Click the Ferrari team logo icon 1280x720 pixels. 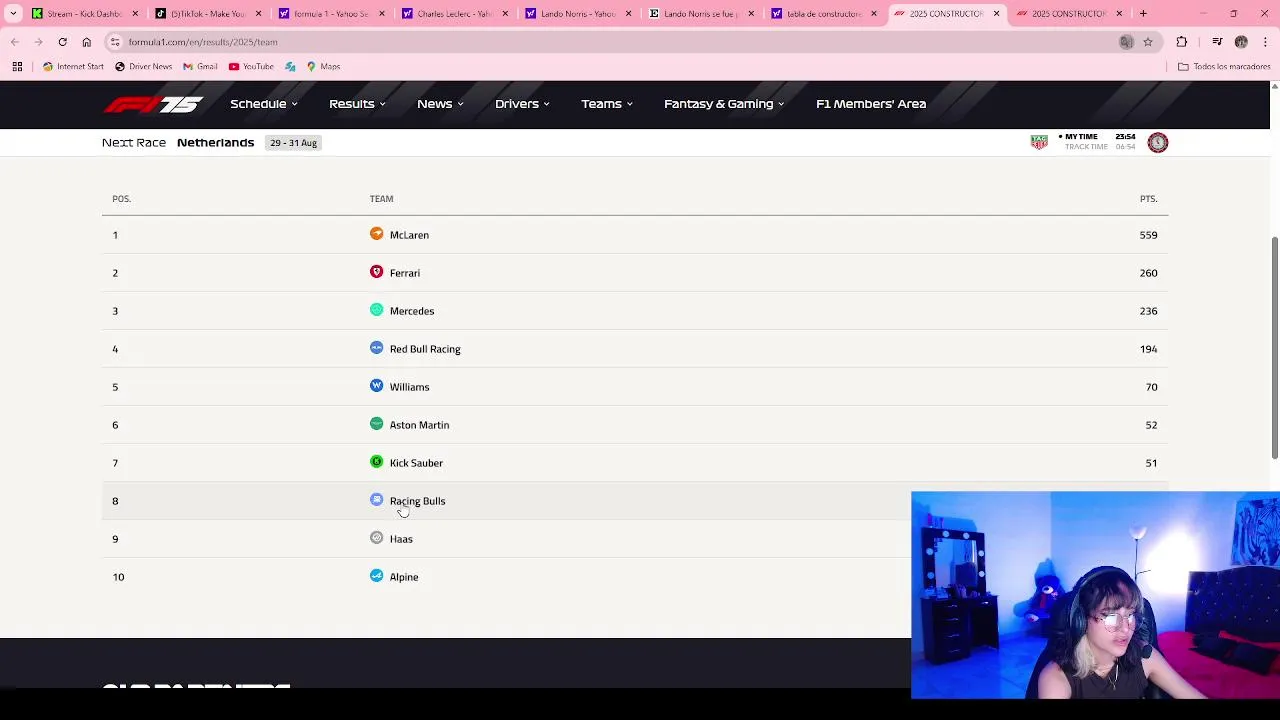376,272
